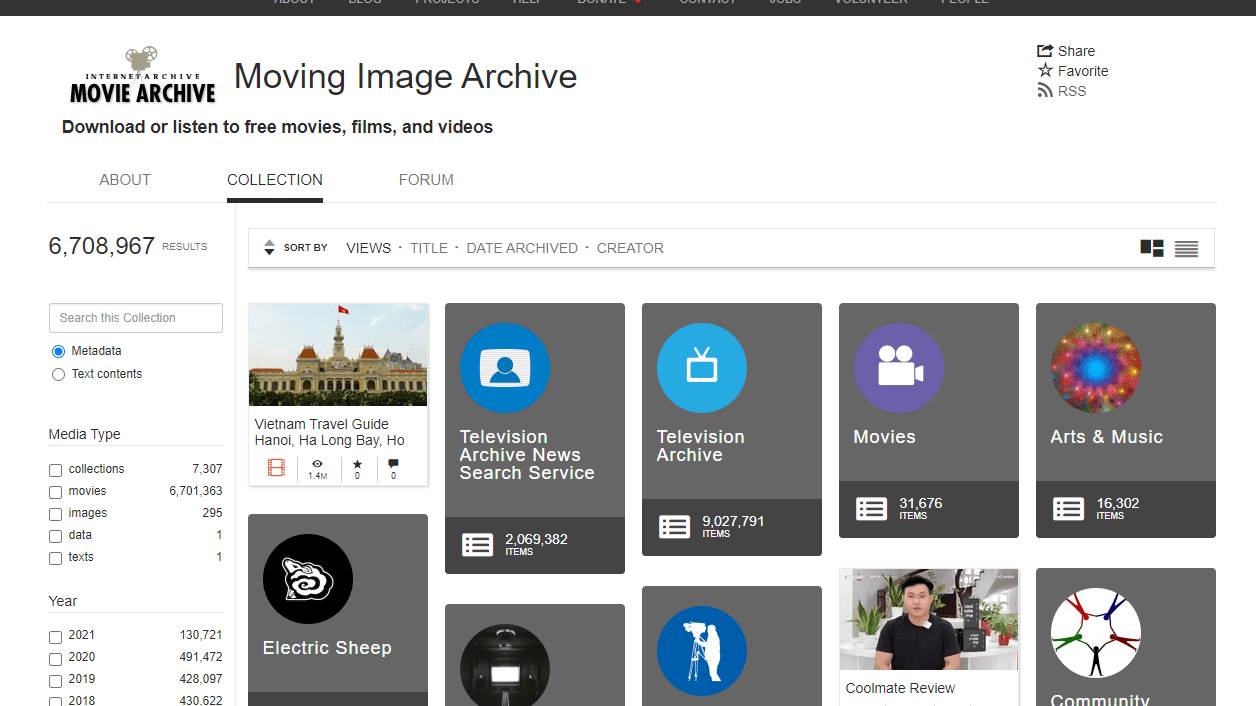Open the ABOUT tab
The width and height of the screenshot is (1256, 706).
125,180
